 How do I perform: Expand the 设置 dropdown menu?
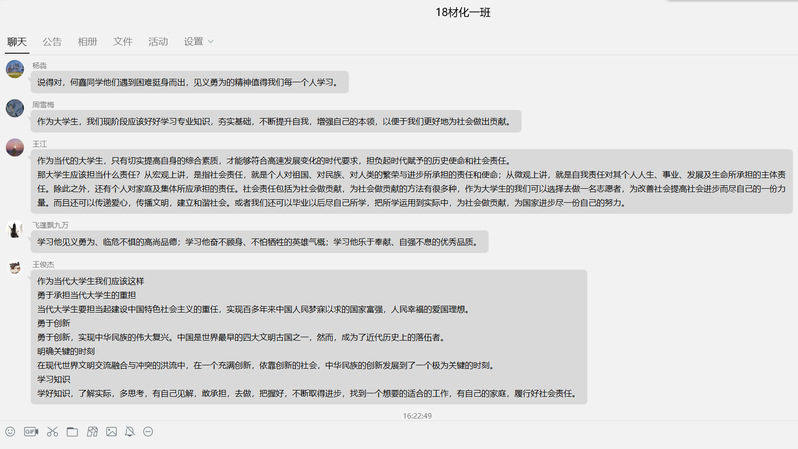(x=198, y=42)
